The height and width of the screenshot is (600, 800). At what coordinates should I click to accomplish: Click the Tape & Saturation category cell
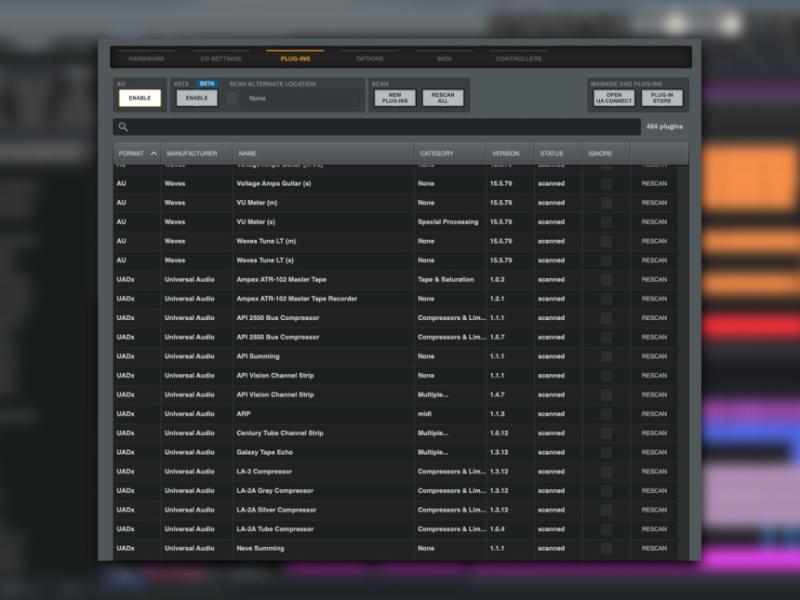click(x=446, y=280)
